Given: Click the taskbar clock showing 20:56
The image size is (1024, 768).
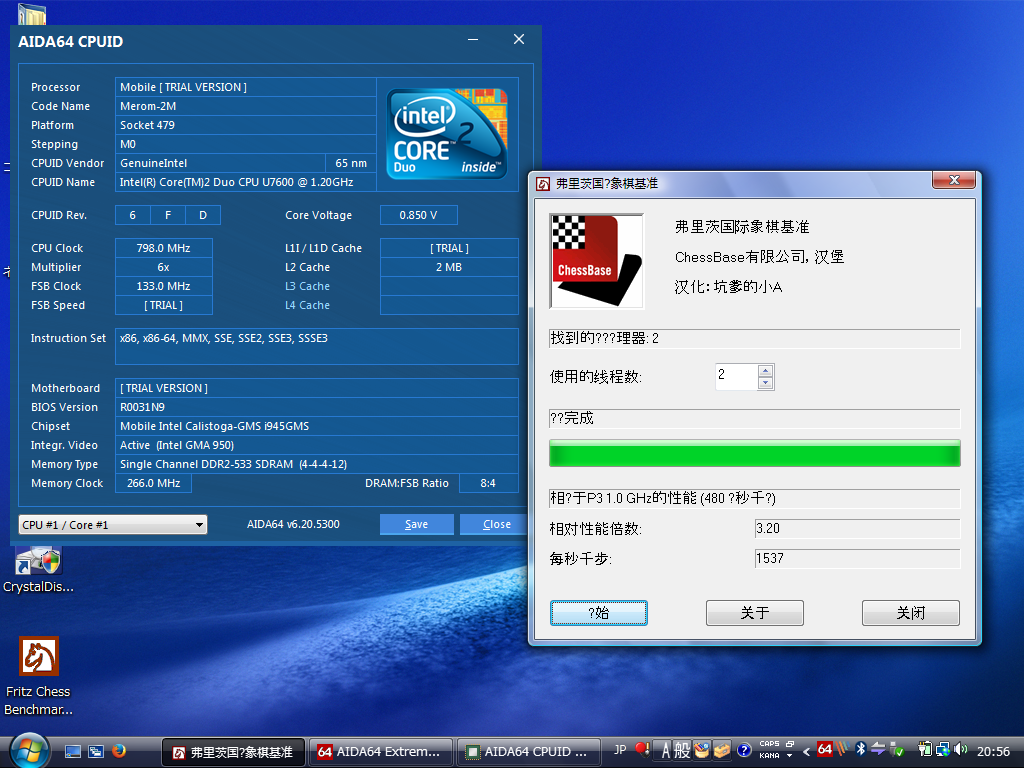Looking at the screenshot, I should pyautogui.click(x=993, y=752).
